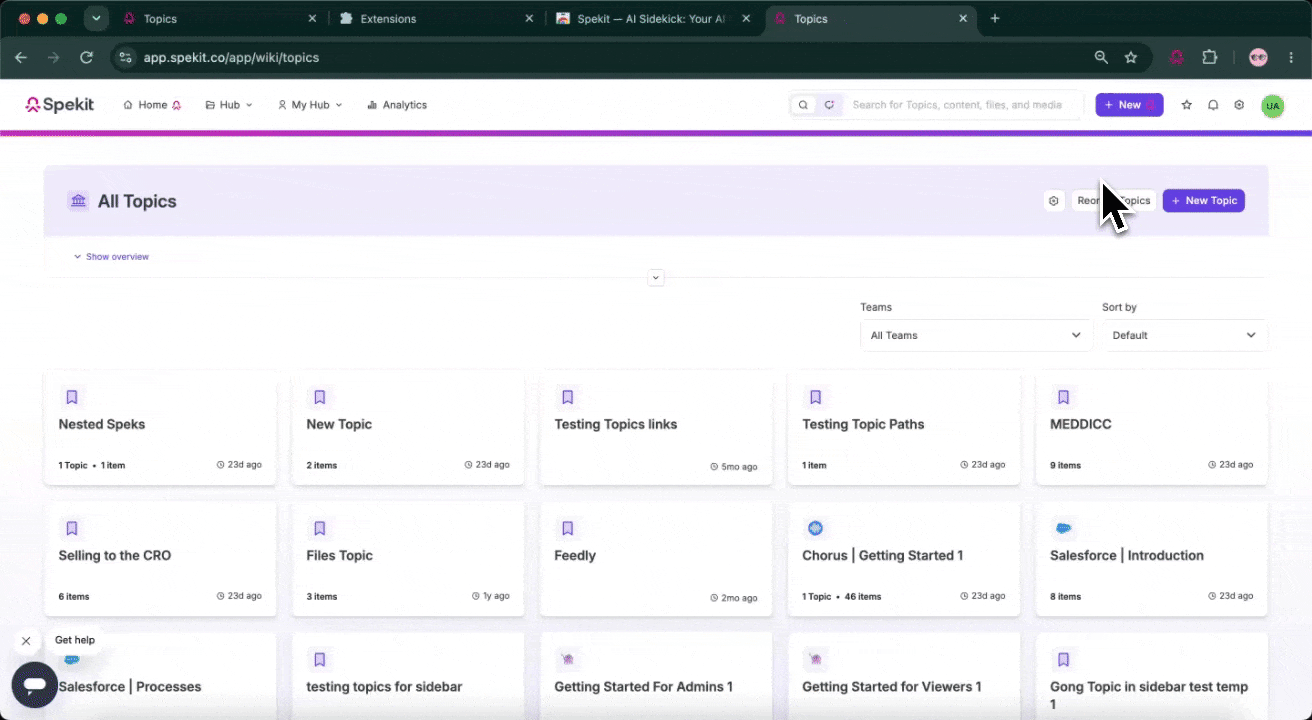
Task: View site information icon in the address bar
Action: pos(125,58)
